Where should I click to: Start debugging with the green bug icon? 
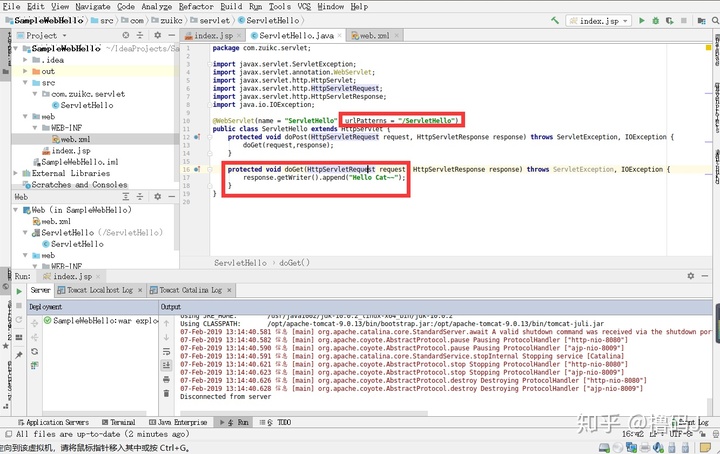pos(656,21)
